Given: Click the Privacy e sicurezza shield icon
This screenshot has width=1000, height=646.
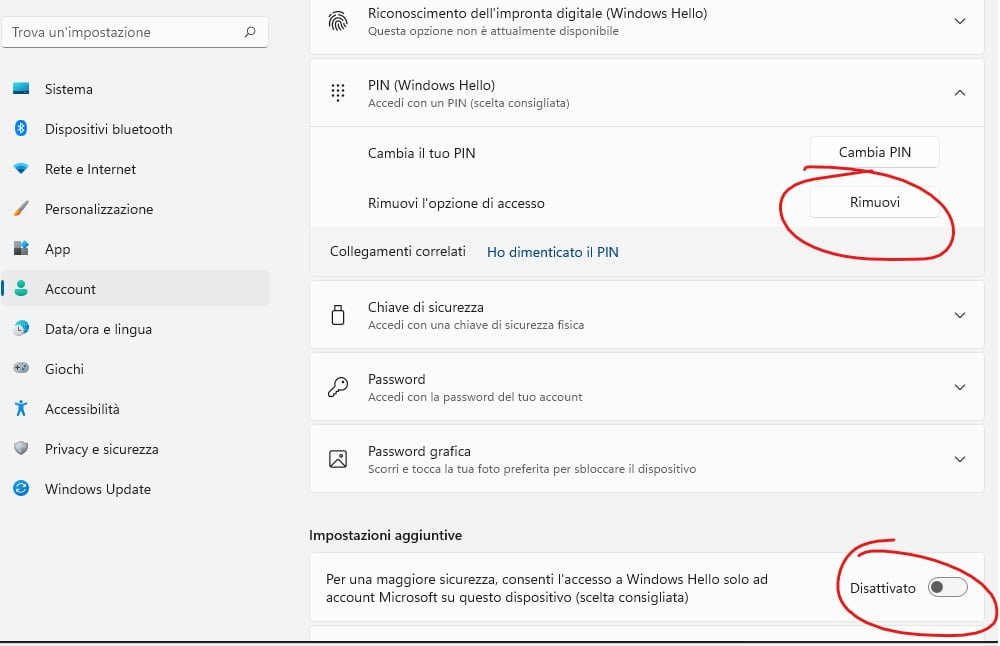Looking at the screenshot, I should pos(21,448).
